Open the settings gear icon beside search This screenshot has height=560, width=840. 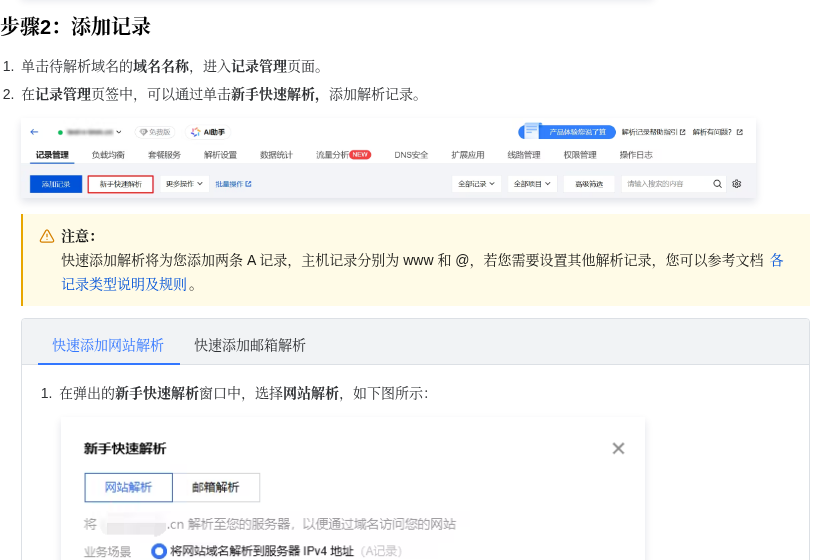pos(737,184)
